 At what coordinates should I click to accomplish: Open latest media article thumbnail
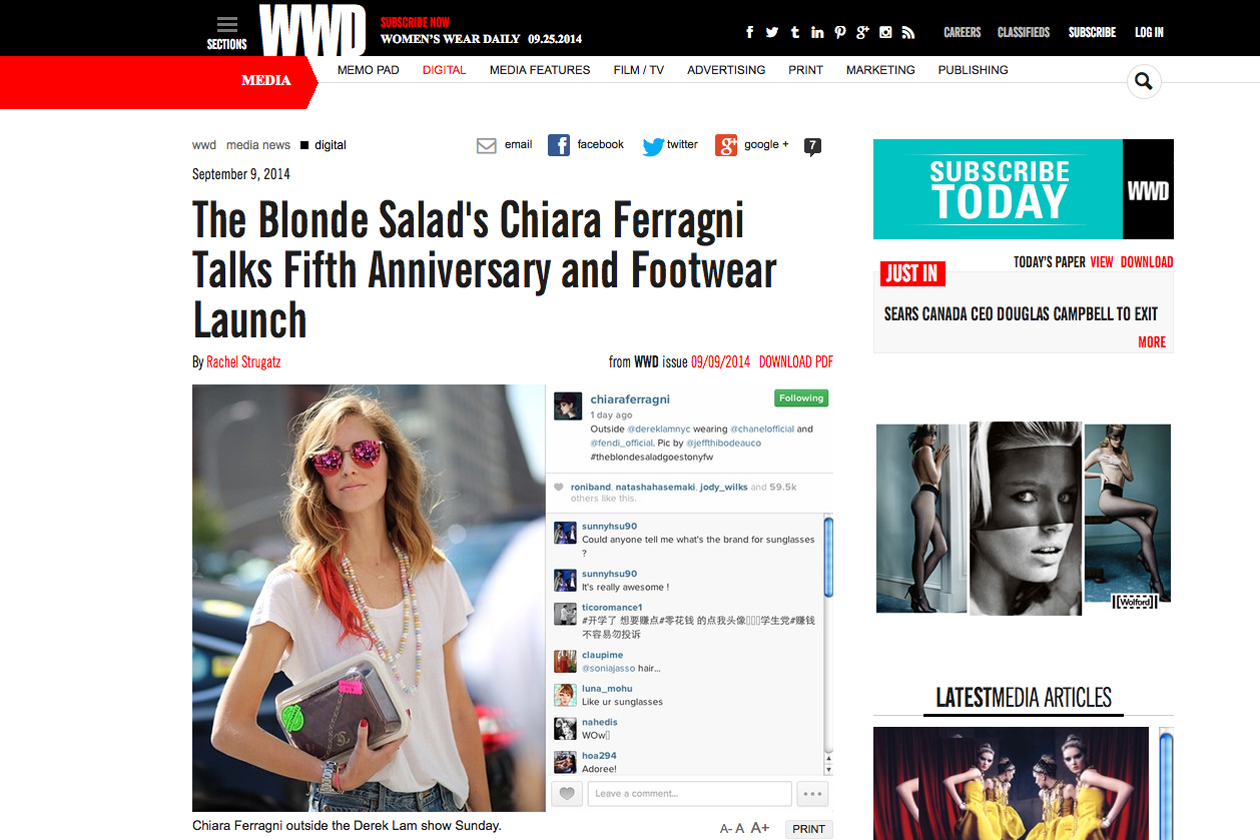point(1011,783)
